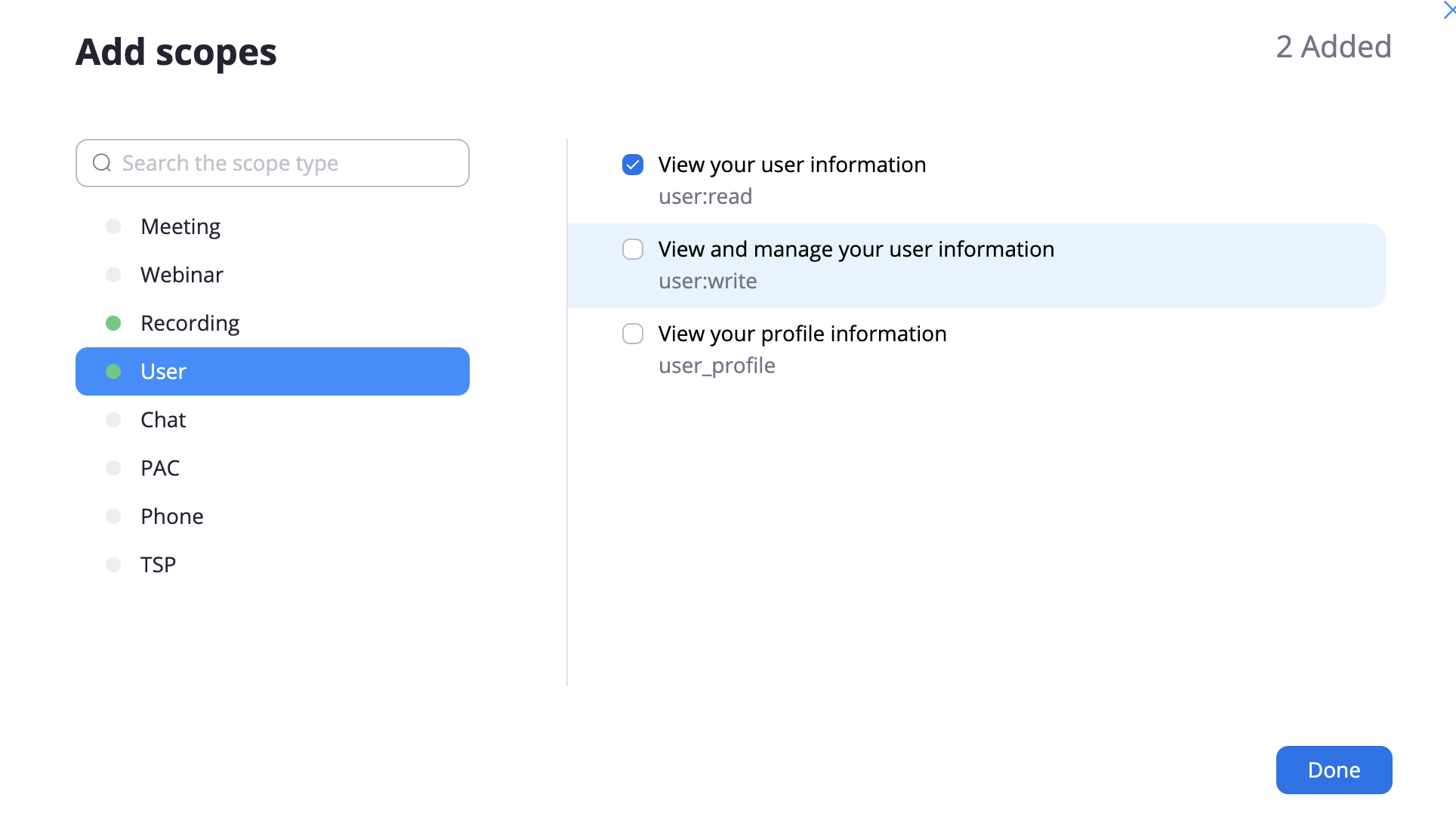Image resolution: width=1456 pixels, height=835 pixels.
Task: Click the gray dot beside PAC
Action: coord(113,468)
